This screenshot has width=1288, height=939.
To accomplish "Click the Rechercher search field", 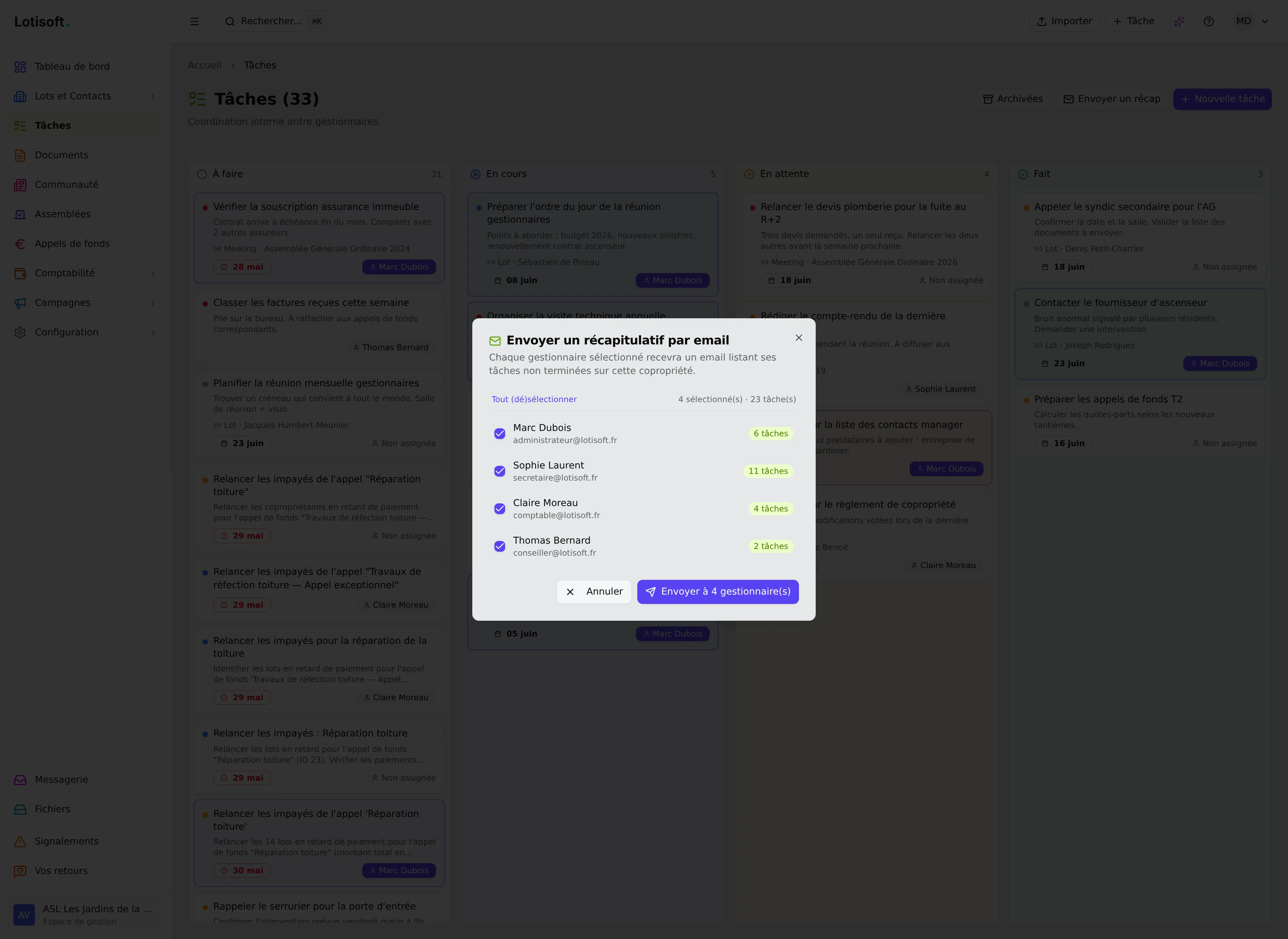I will pos(275,21).
